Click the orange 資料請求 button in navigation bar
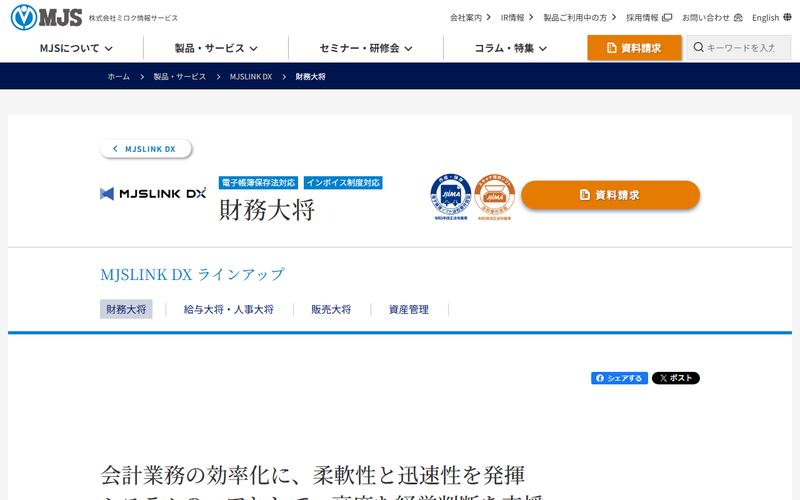Viewport: 800px width, 500px height. pos(634,48)
